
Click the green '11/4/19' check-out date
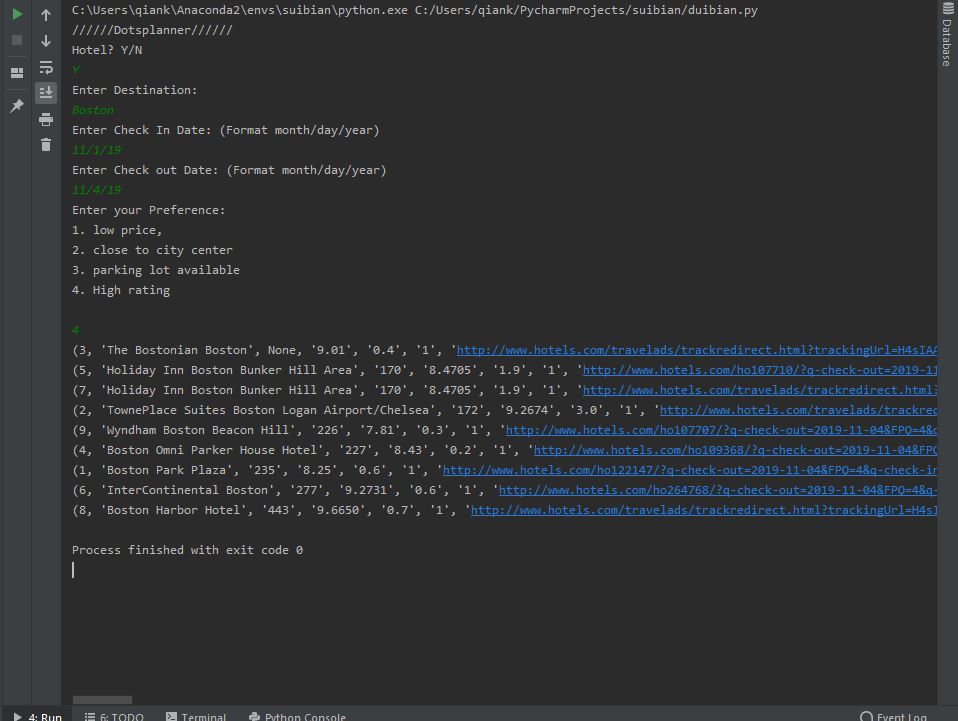click(97, 190)
